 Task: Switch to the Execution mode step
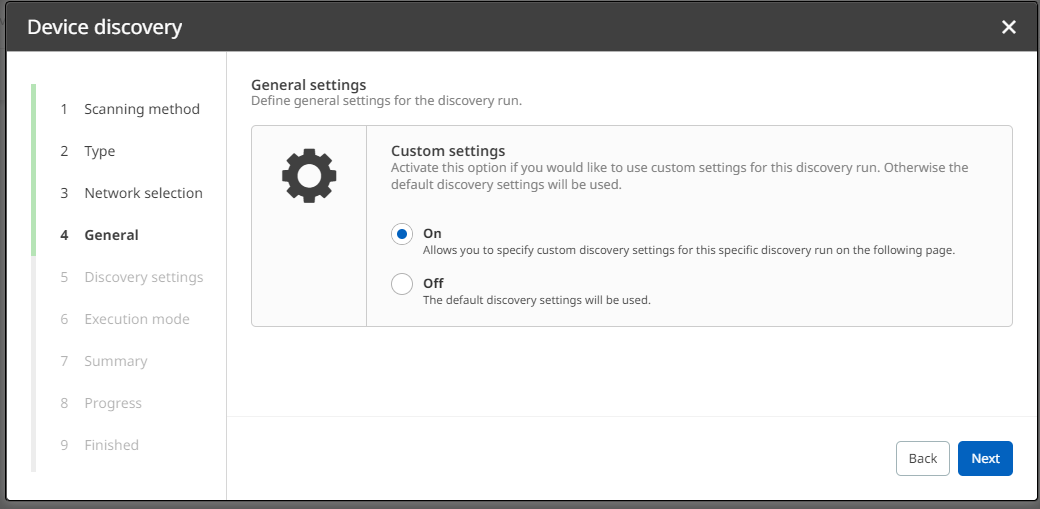tap(136, 319)
